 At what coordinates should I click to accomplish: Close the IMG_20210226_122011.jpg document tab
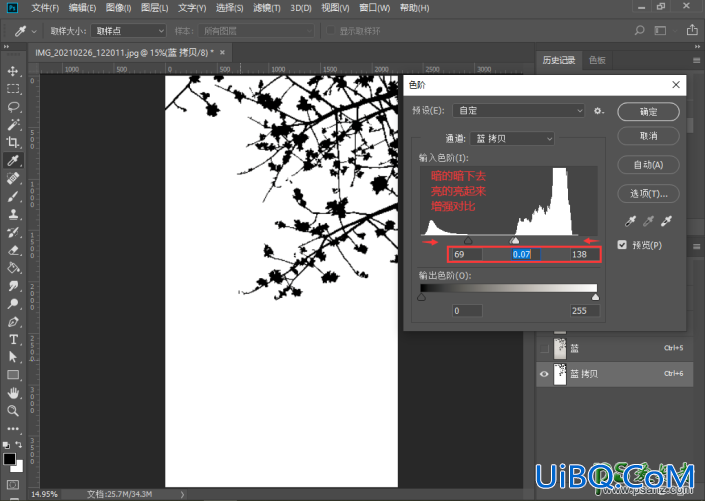coord(222,53)
